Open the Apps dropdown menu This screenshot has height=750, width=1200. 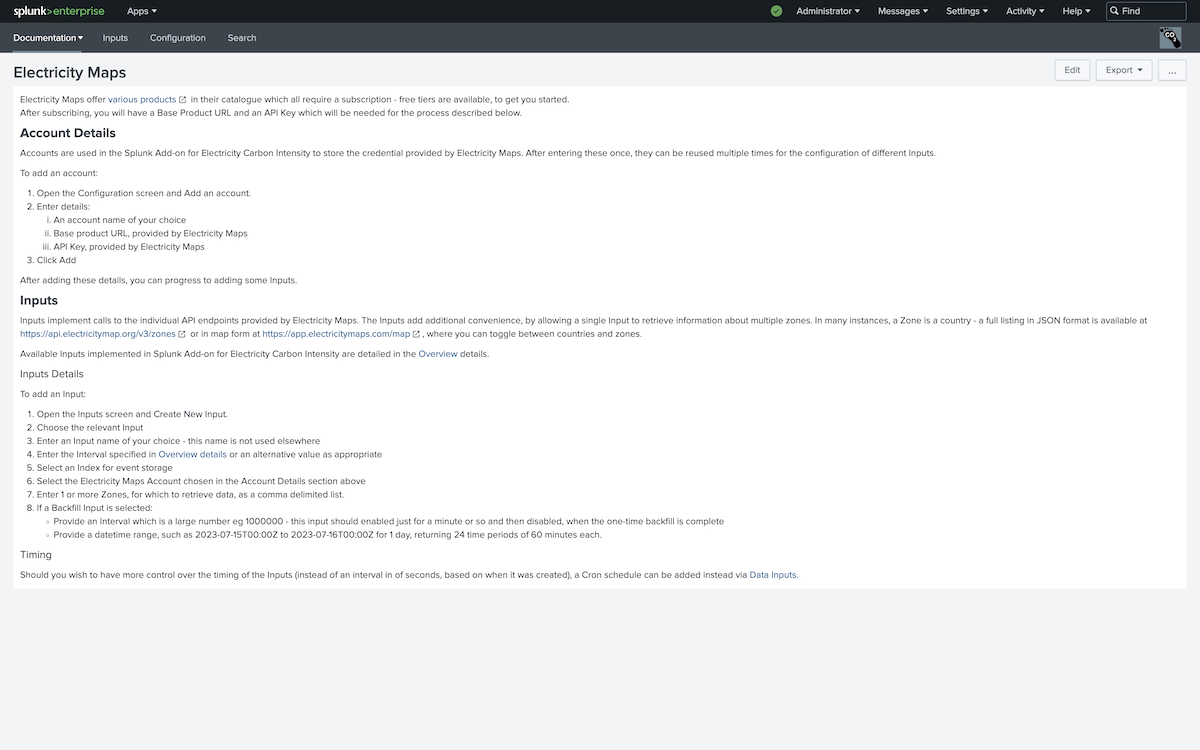click(142, 11)
